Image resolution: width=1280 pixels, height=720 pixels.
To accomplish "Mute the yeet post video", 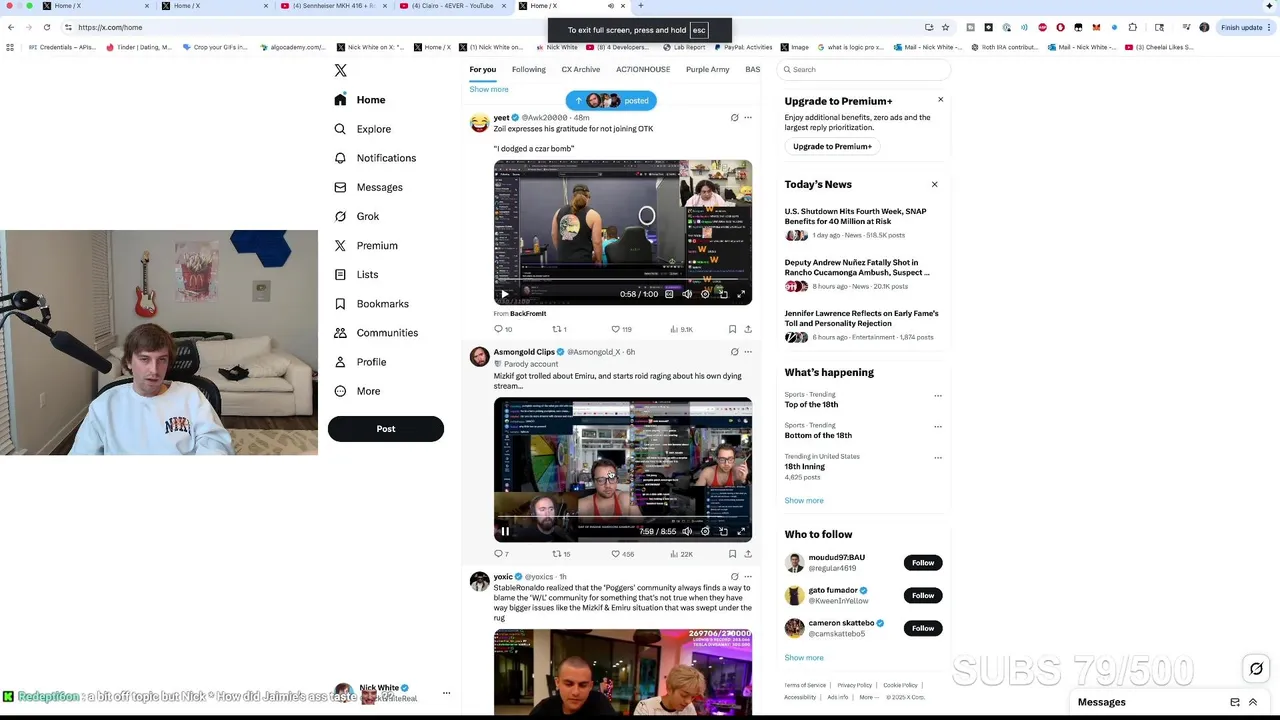I will tap(687, 294).
